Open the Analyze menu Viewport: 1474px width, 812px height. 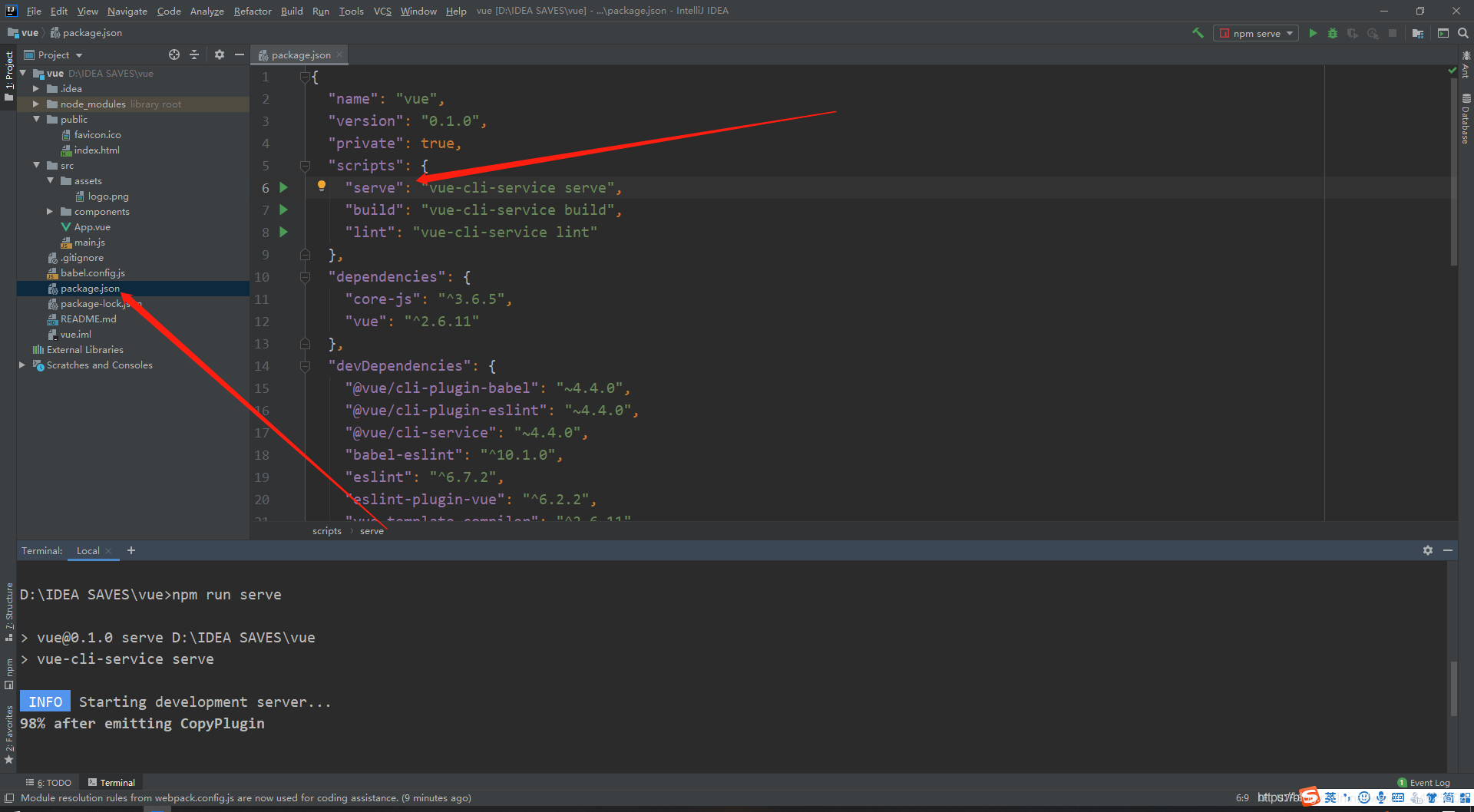coord(207,11)
